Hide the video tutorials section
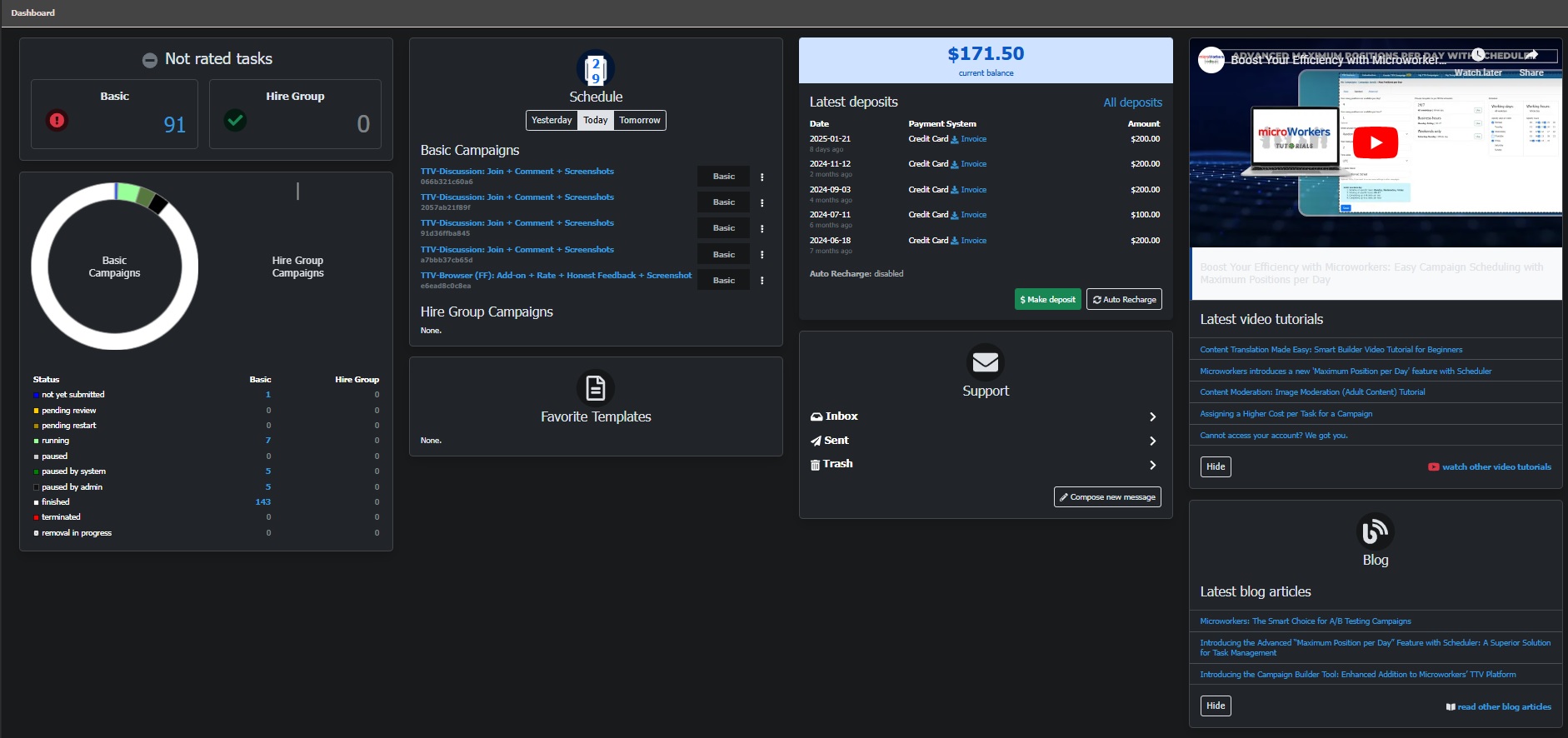Viewport: 1568px width, 738px height. pyautogui.click(x=1216, y=466)
